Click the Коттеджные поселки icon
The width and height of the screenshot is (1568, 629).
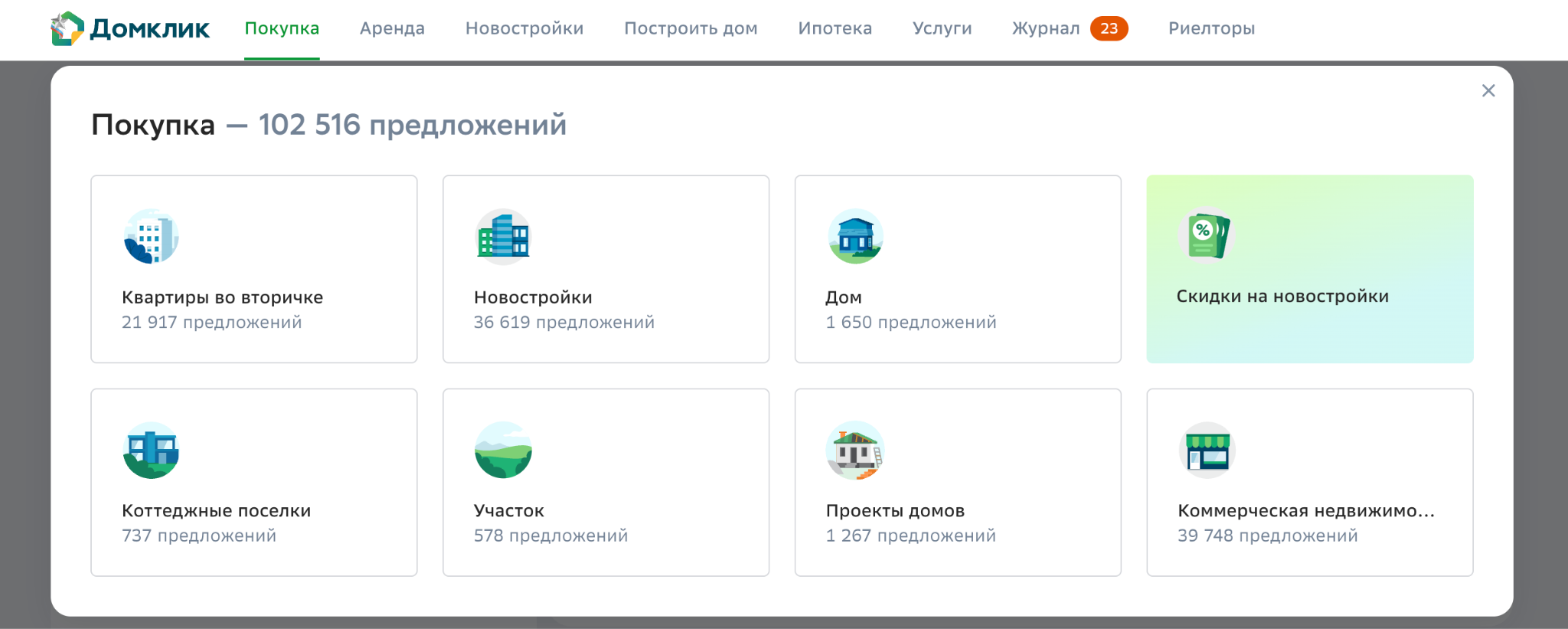coord(151,450)
